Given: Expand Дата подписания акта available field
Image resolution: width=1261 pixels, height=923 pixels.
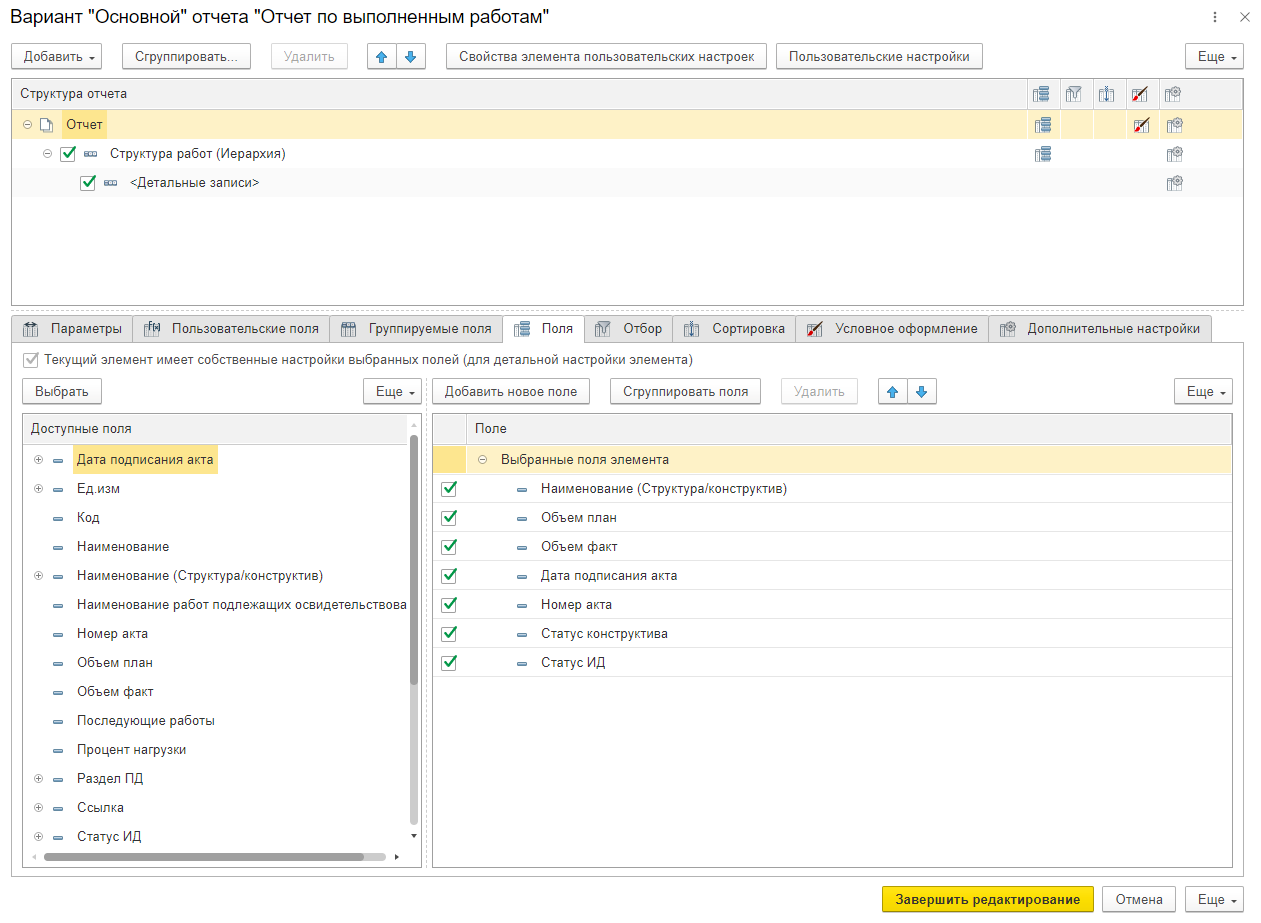Looking at the screenshot, I should 39,460.
